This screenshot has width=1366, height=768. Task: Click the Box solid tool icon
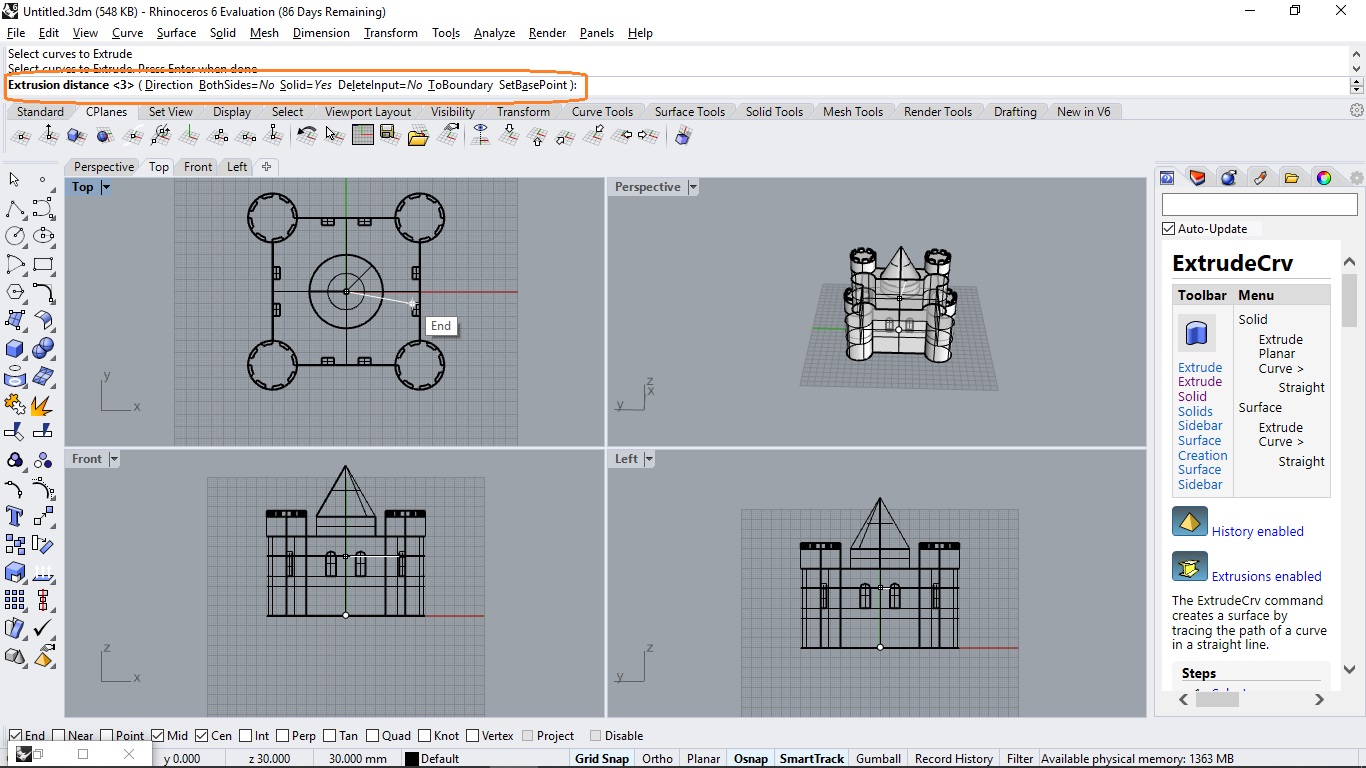pyautogui.click(x=15, y=348)
